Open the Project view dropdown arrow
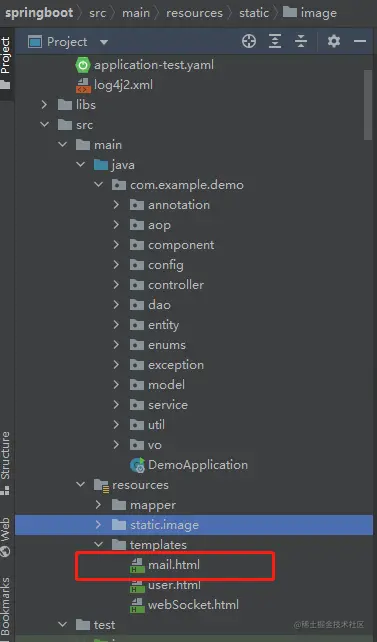 (104, 42)
